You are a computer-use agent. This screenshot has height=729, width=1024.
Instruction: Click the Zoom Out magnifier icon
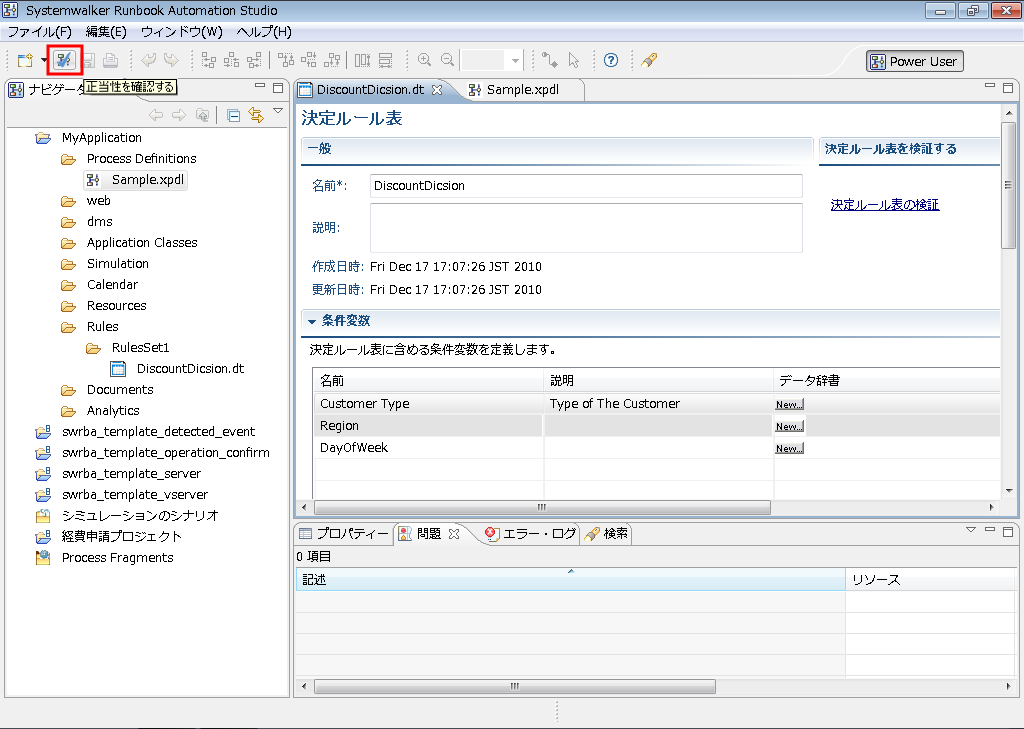447,61
